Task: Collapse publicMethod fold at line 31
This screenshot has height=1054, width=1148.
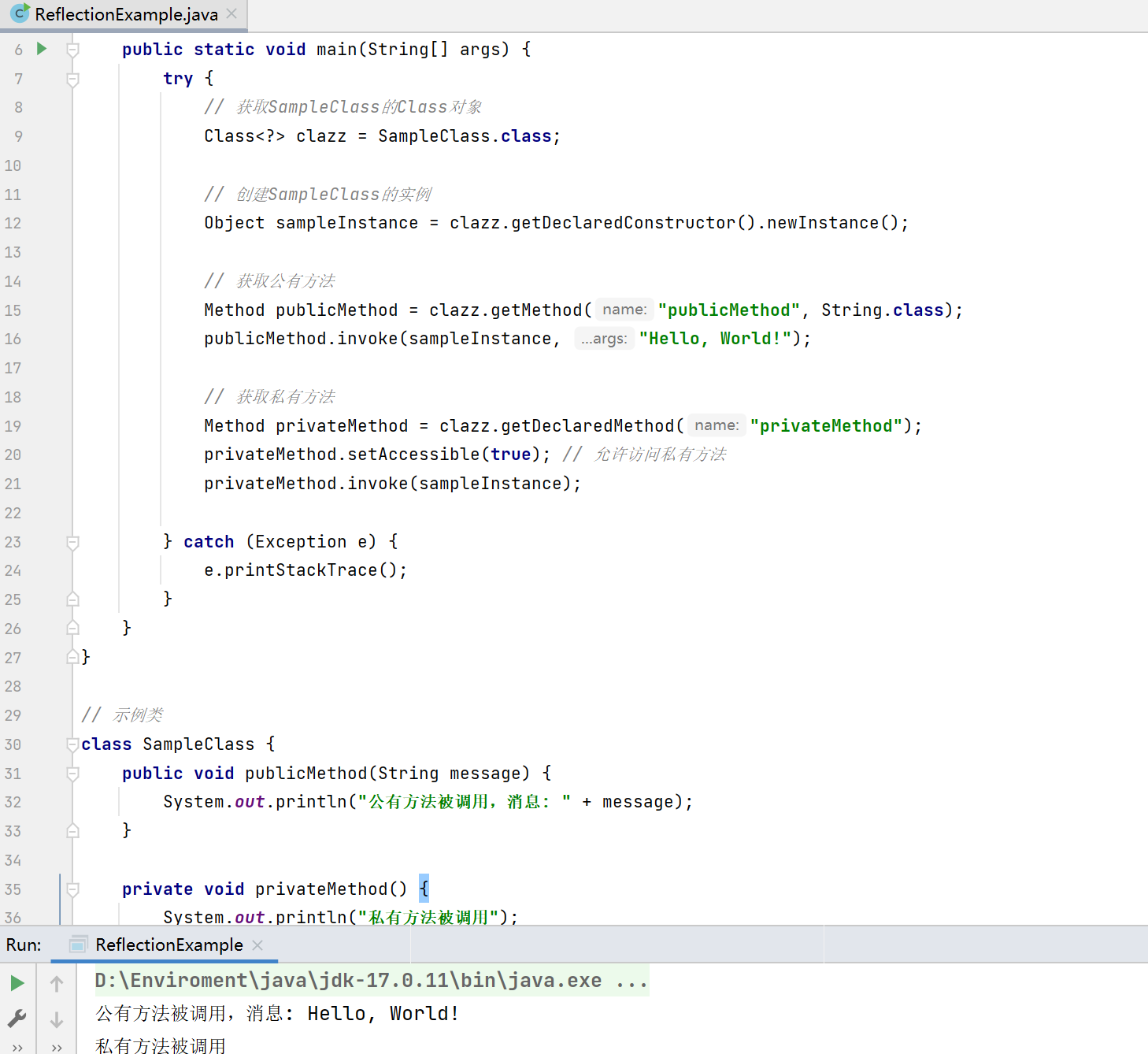Action: tap(72, 774)
